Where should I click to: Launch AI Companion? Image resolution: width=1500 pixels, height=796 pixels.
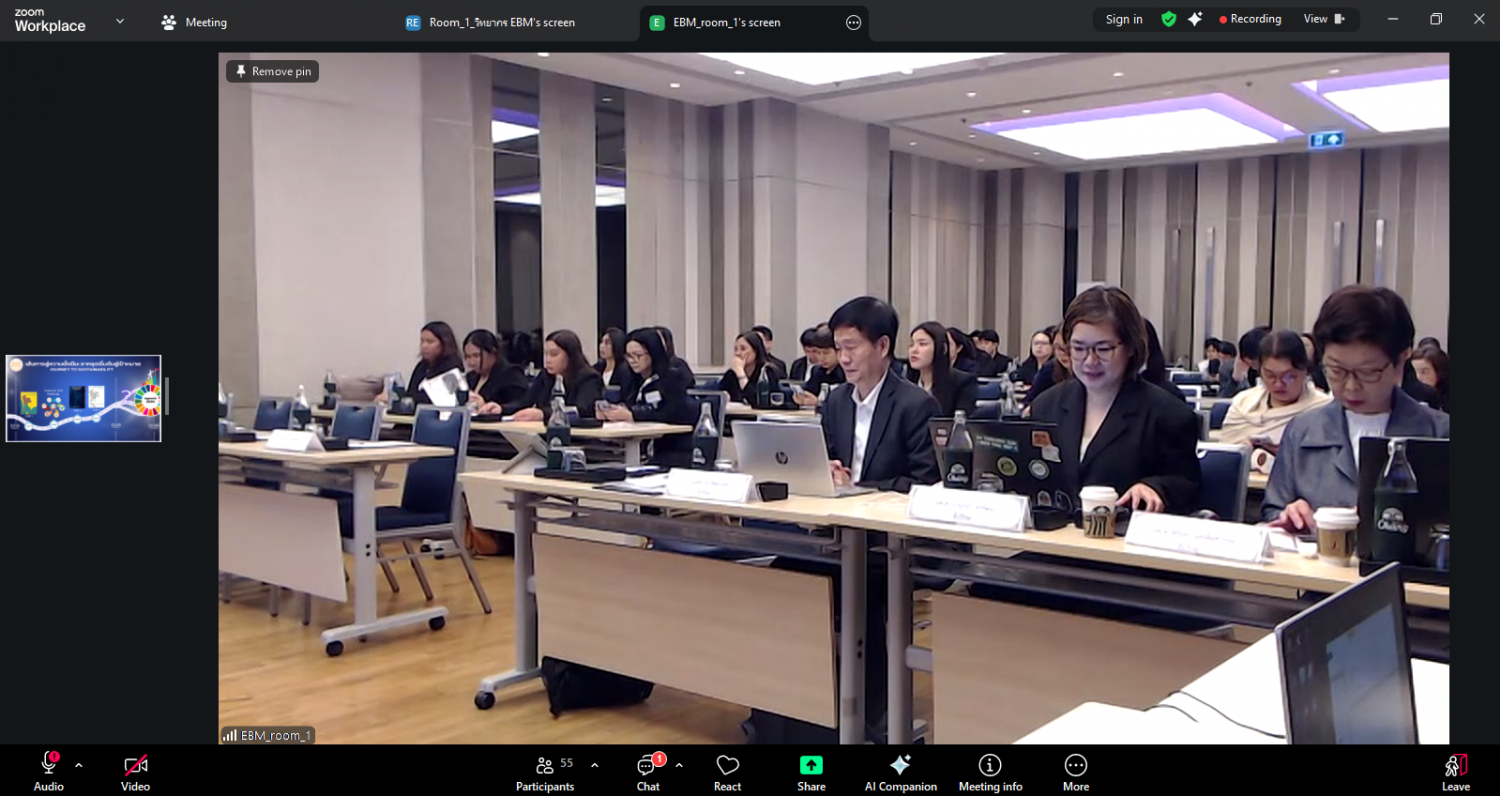coord(900,769)
